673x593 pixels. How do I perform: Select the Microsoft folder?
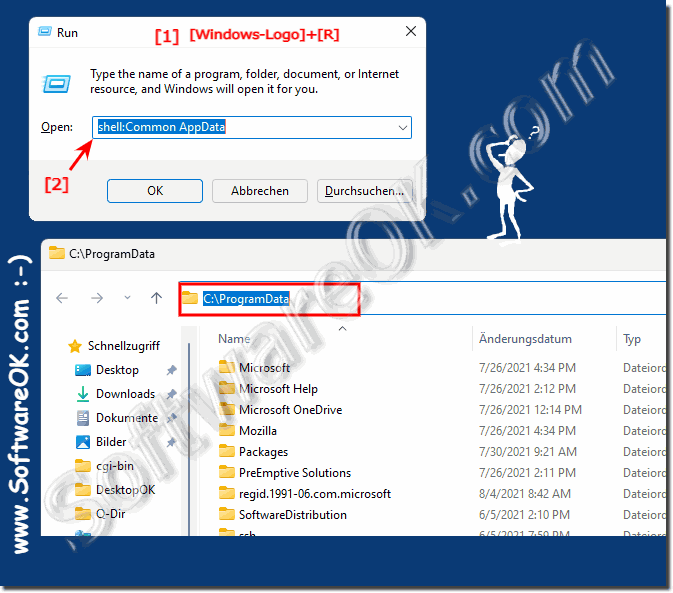coord(264,368)
